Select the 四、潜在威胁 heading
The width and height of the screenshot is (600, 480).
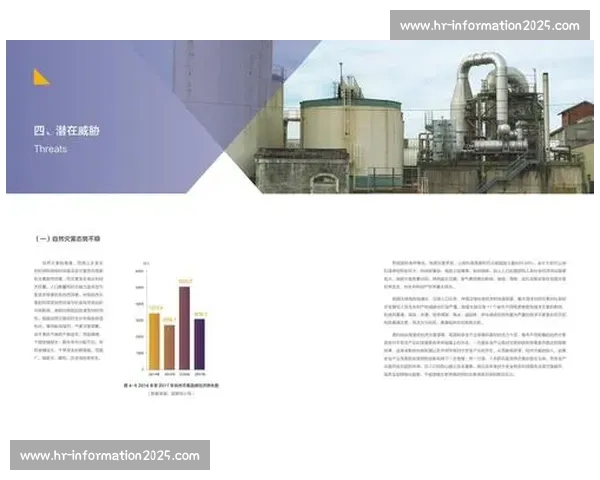[67, 131]
